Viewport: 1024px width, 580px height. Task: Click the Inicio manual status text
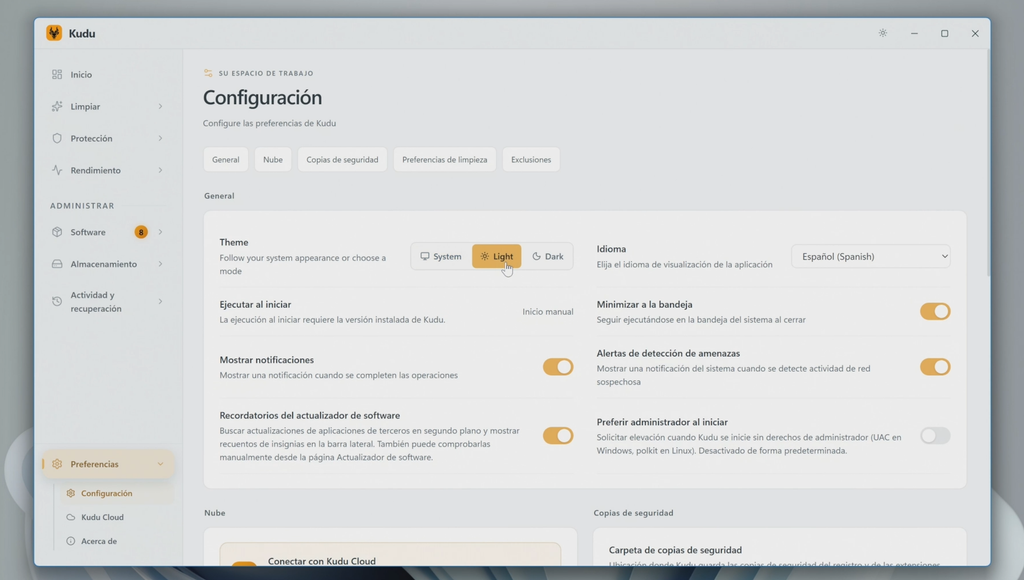(x=547, y=312)
